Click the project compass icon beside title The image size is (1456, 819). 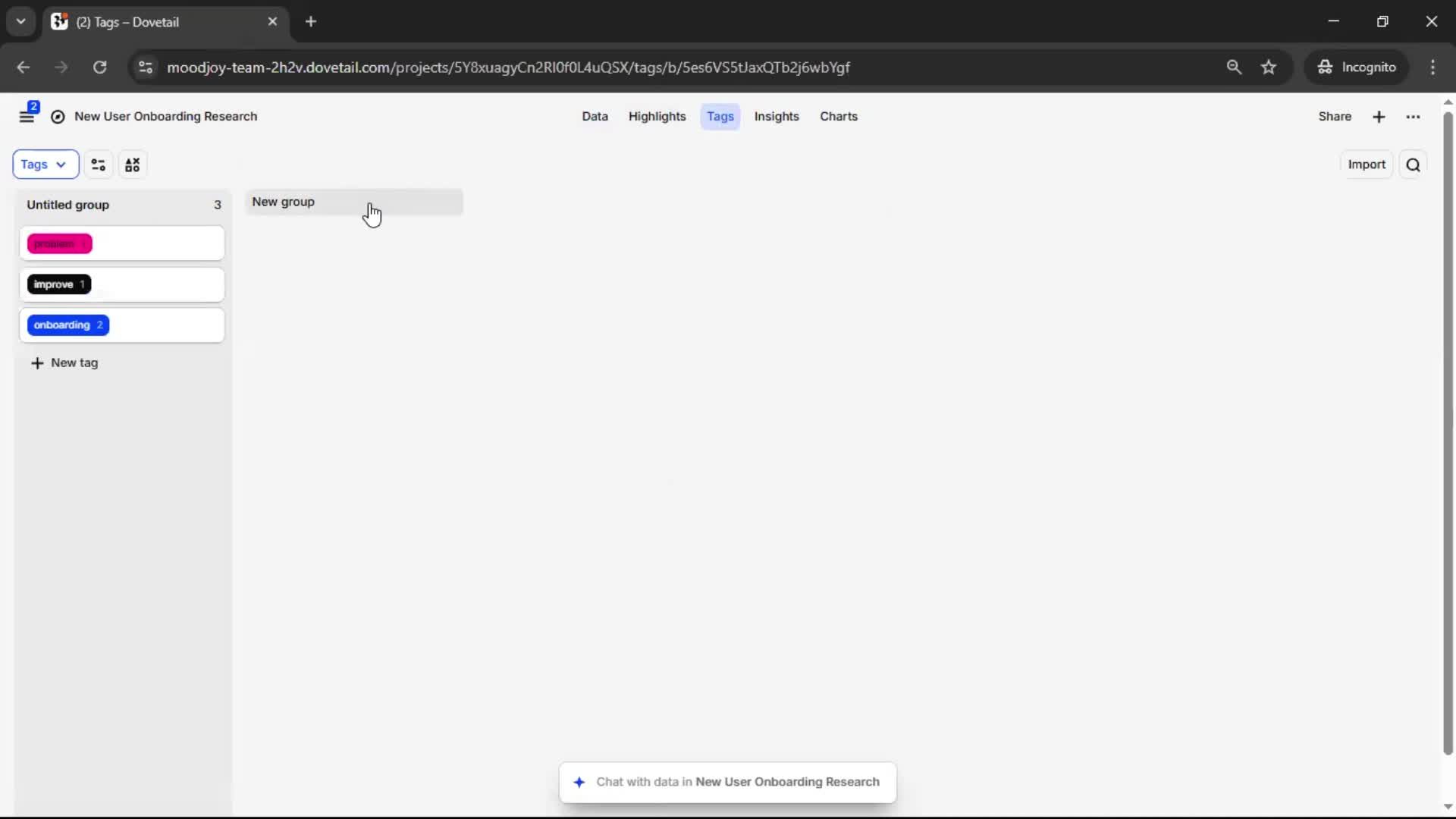(58, 116)
